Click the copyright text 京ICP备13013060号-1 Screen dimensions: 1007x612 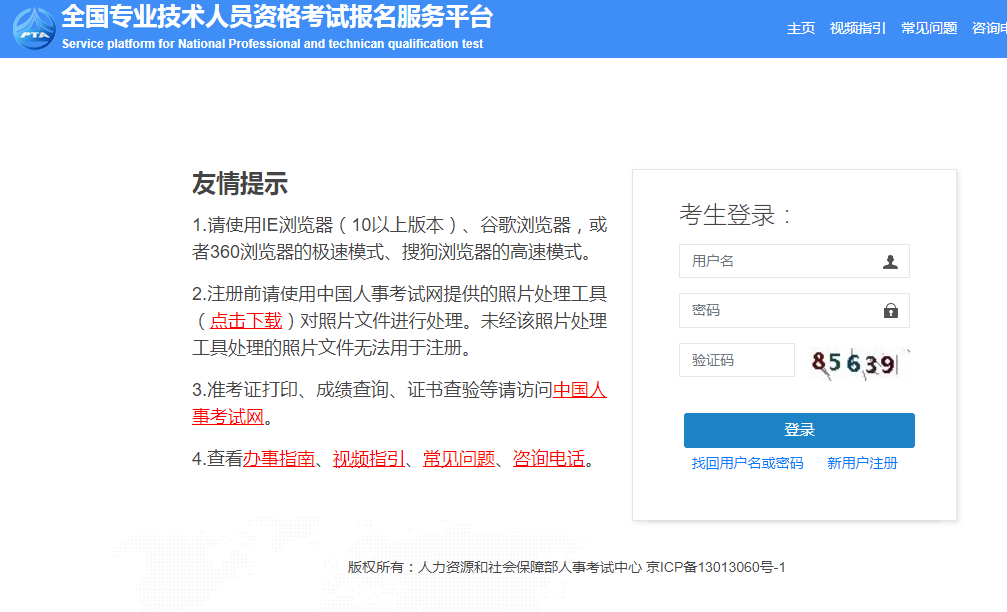(x=715, y=568)
